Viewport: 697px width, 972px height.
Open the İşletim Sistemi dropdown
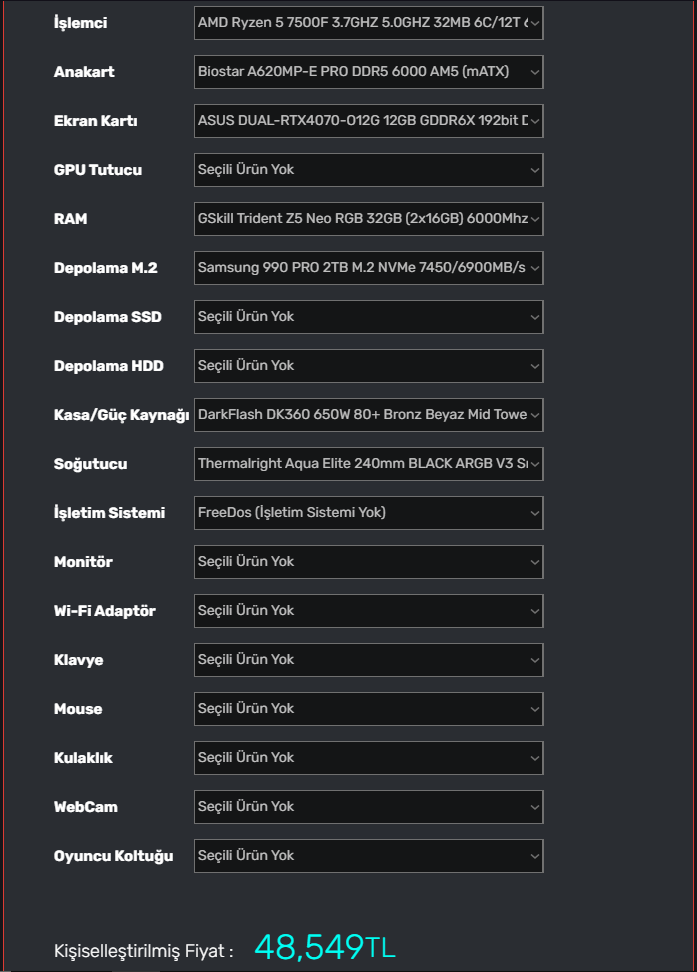pos(368,513)
